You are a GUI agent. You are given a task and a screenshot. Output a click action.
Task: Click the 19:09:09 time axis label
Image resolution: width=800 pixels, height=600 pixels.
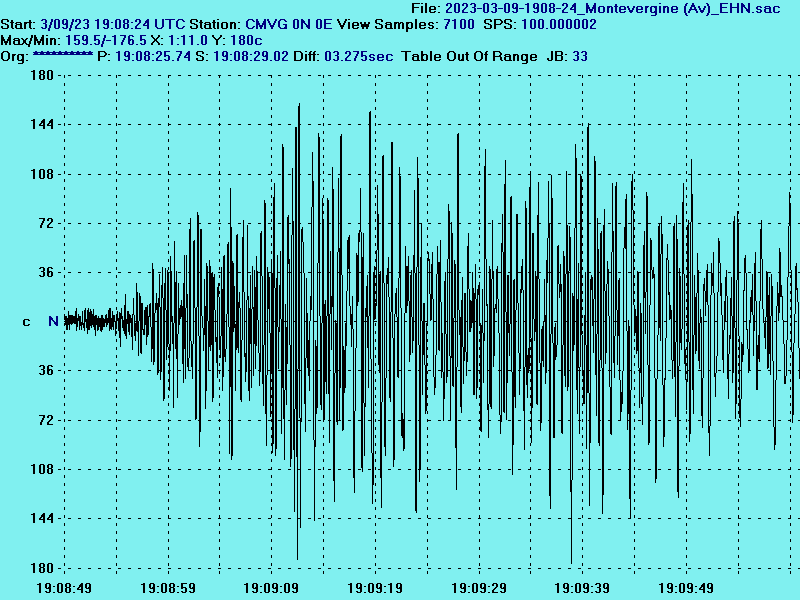271,588
